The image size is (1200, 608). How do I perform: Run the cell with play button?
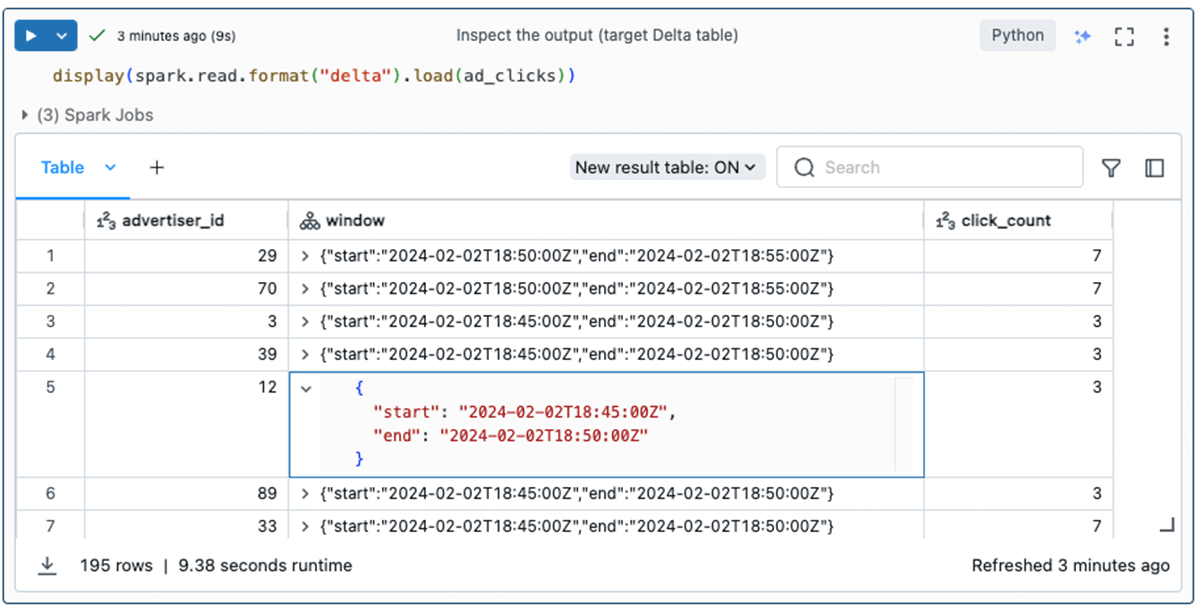coord(32,36)
